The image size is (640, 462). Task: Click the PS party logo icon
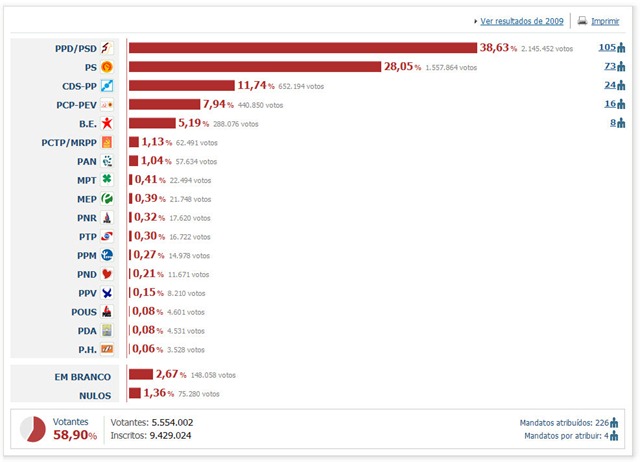coord(107,67)
